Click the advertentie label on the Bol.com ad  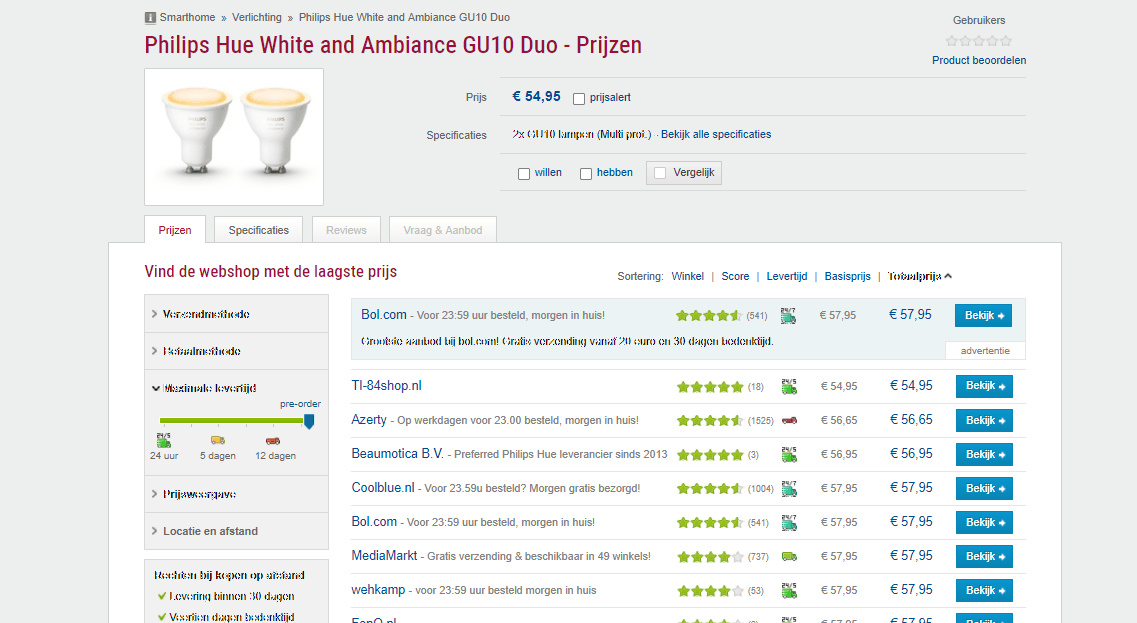pyautogui.click(x=985, y=351)
